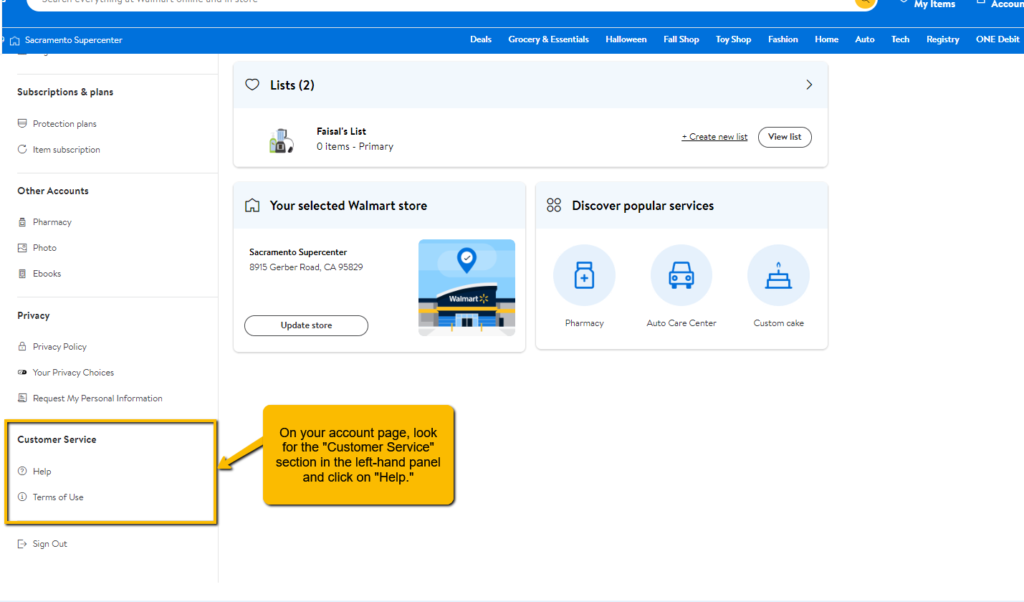The image size is (1024, 602).
Task: Open Registry in the top navigation
Action: pos(942,40)
